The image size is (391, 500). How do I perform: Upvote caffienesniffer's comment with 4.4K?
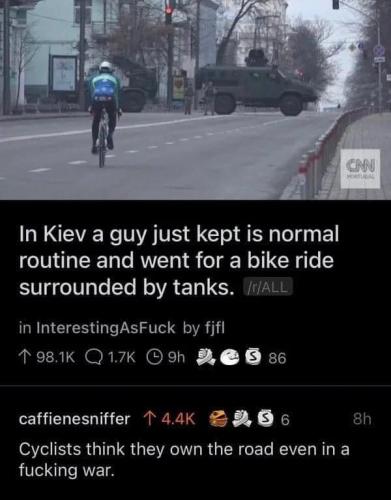(x=148, y=419)
